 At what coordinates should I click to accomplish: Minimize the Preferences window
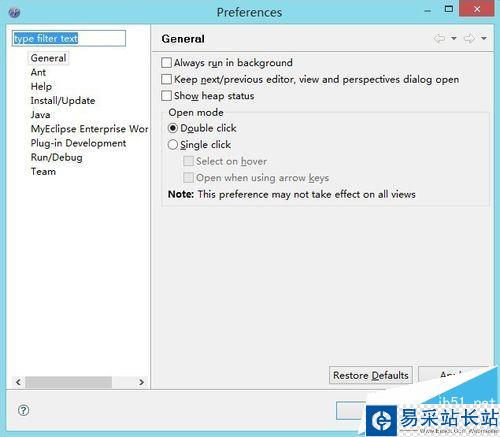[428, 11]
